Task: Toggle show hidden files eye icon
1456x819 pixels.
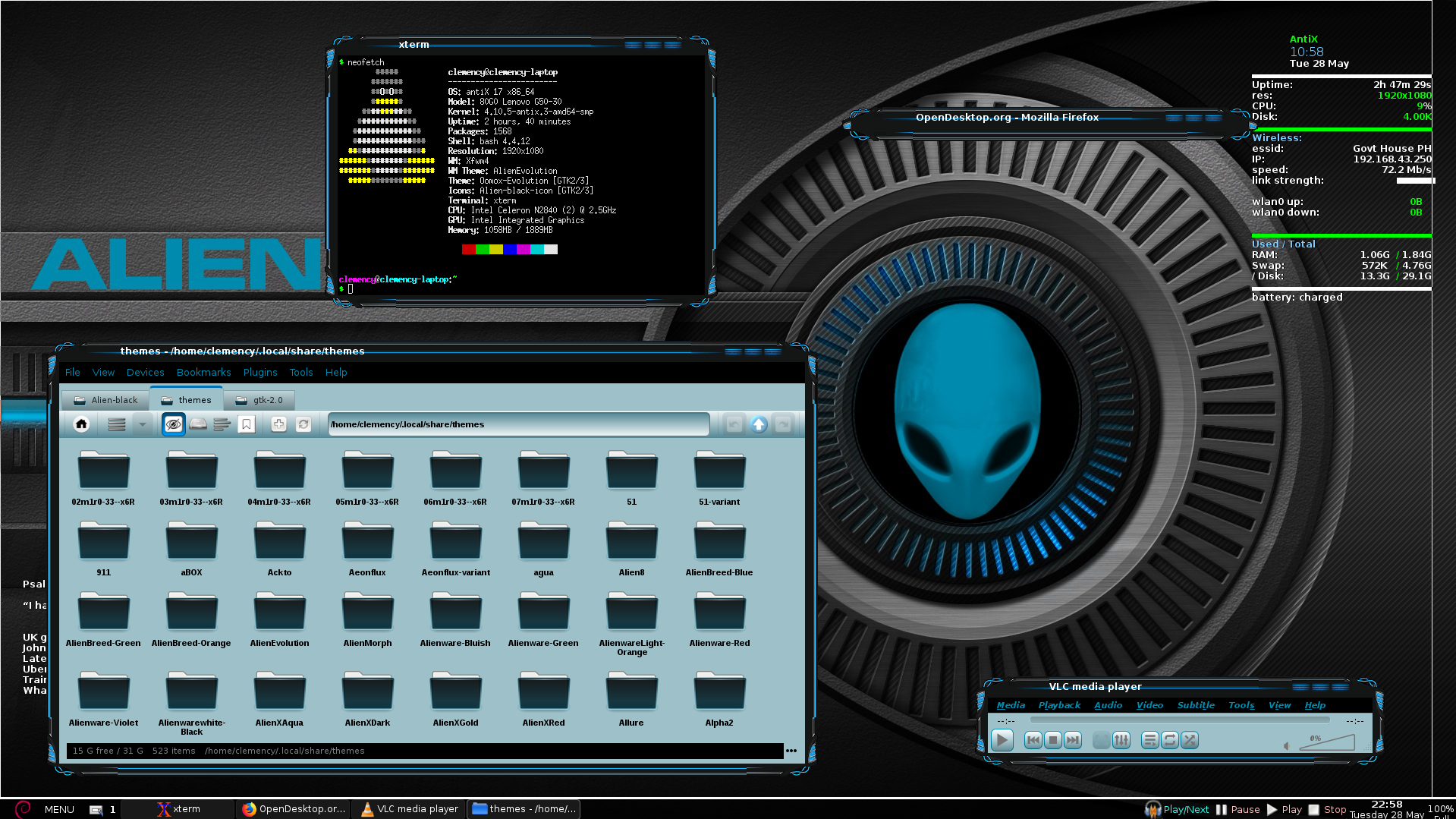Action: [174, 424]
